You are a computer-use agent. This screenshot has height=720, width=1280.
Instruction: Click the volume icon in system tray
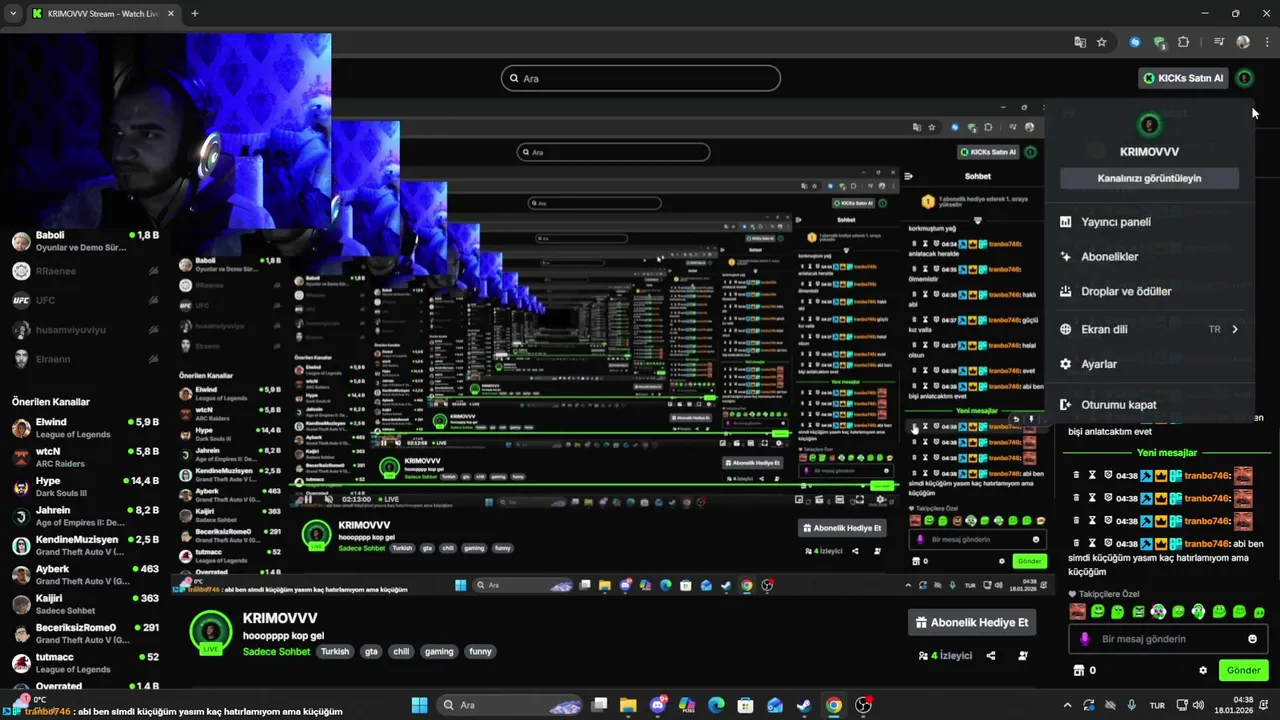[x=1199, y=705]
